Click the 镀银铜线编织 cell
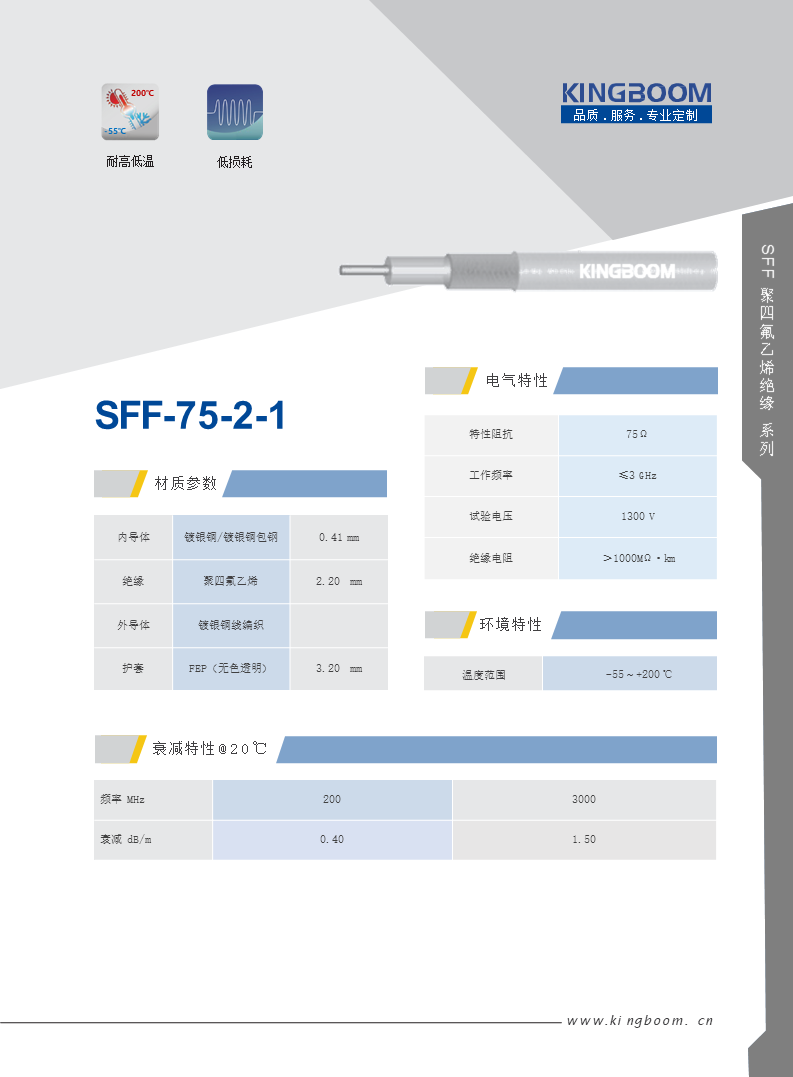The image size is (793, 1077). pos(231,625)
